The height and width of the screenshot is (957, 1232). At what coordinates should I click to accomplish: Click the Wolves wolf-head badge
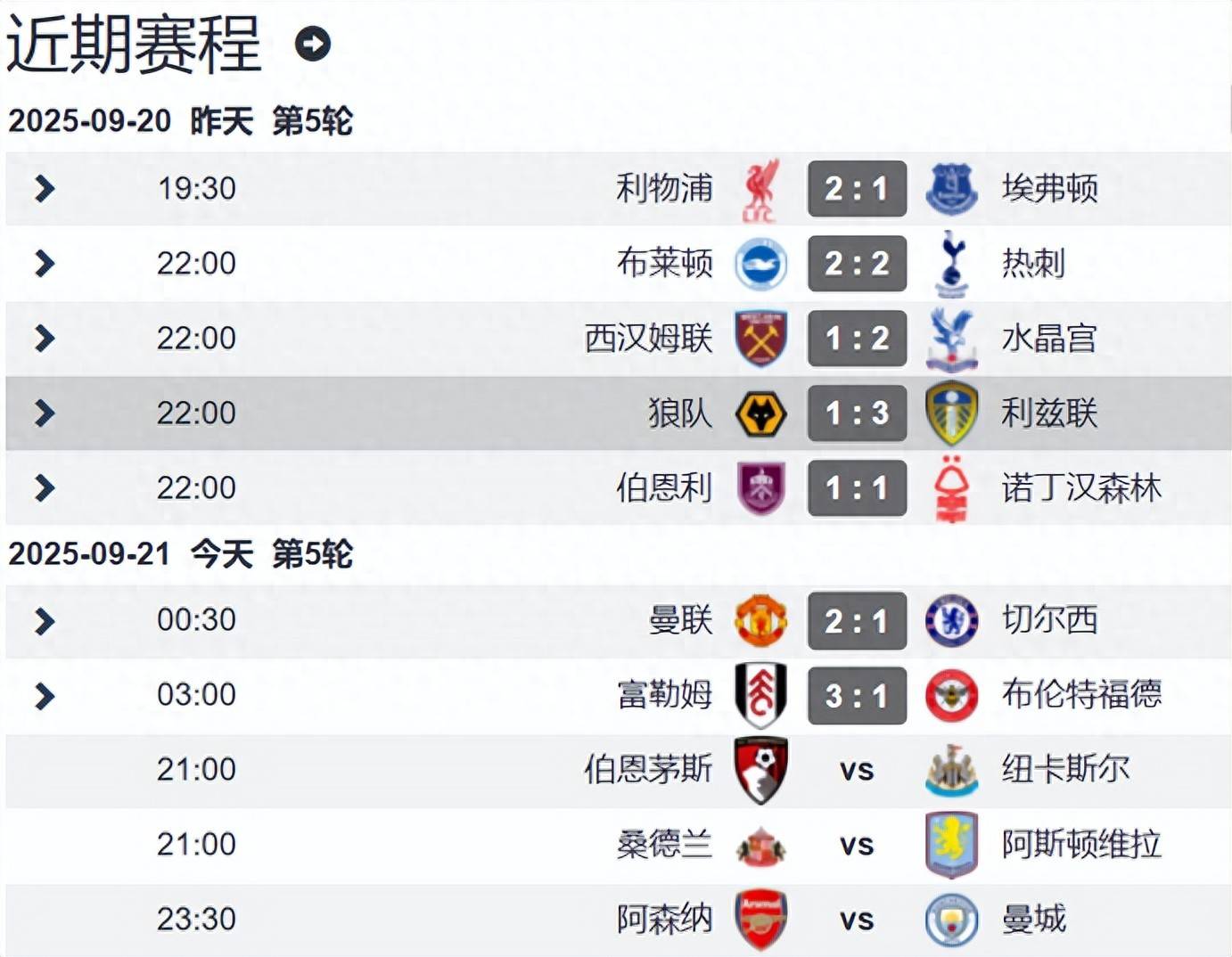[760, 413]
